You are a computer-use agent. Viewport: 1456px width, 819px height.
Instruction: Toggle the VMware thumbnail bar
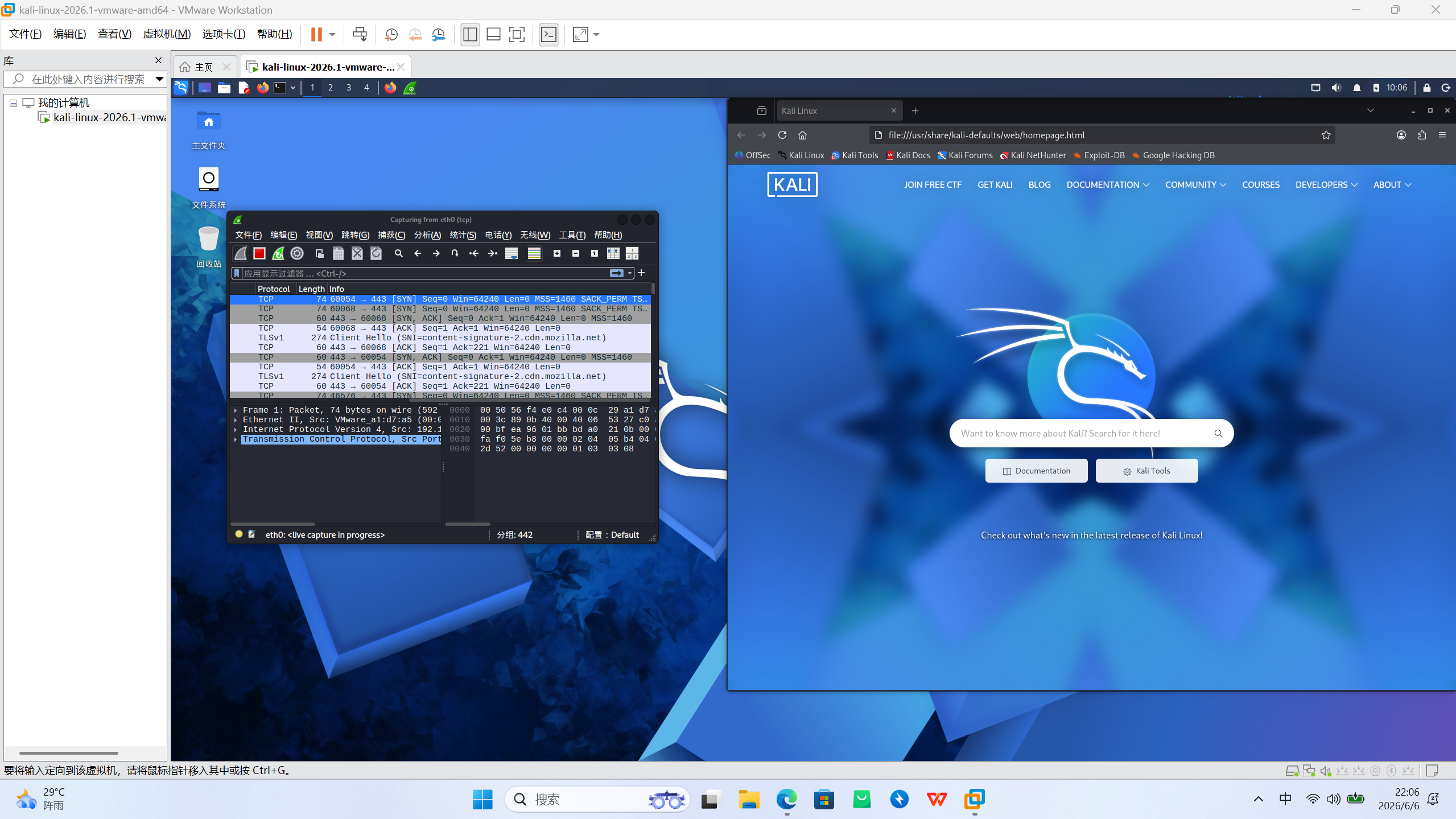(x=493, y=35)
